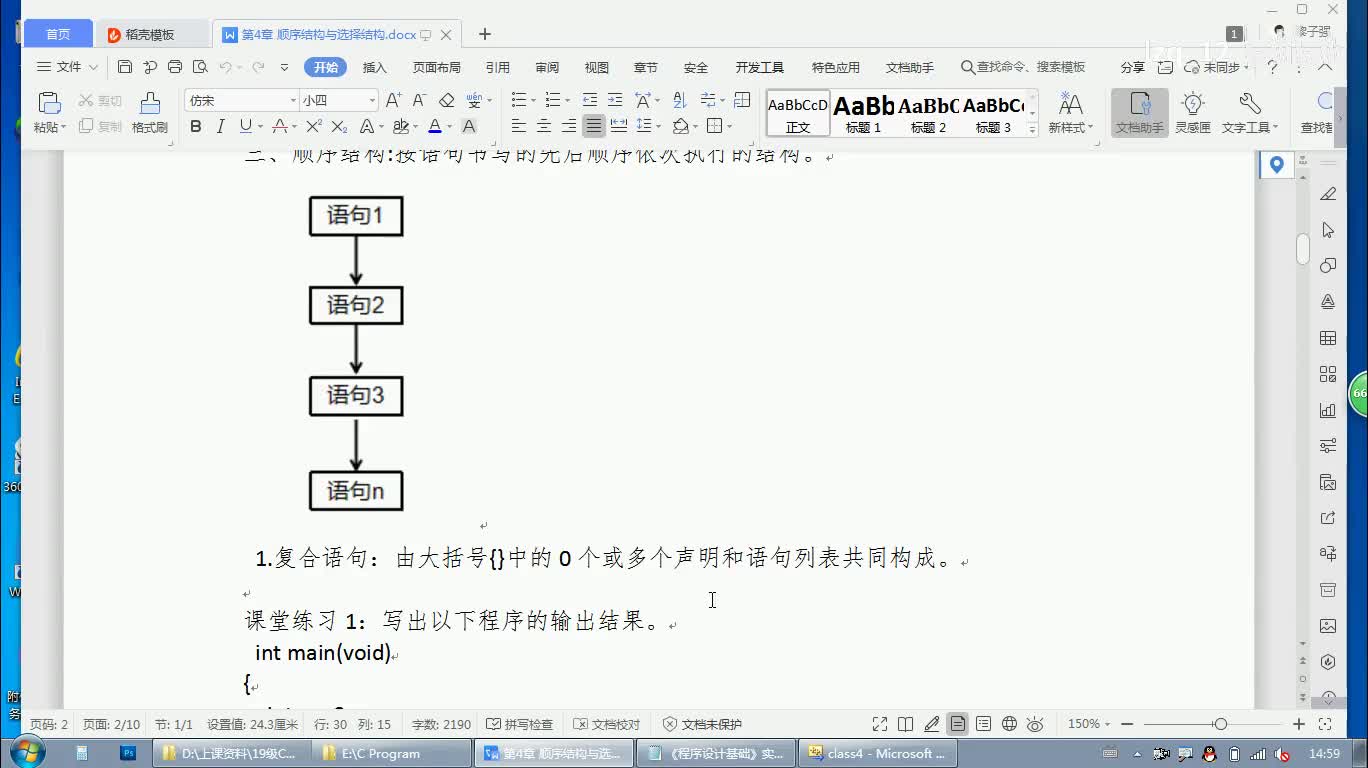Open the 灵感匣 lightbulb tool
The image size is (1368, 768).
tap(1192, 111)
